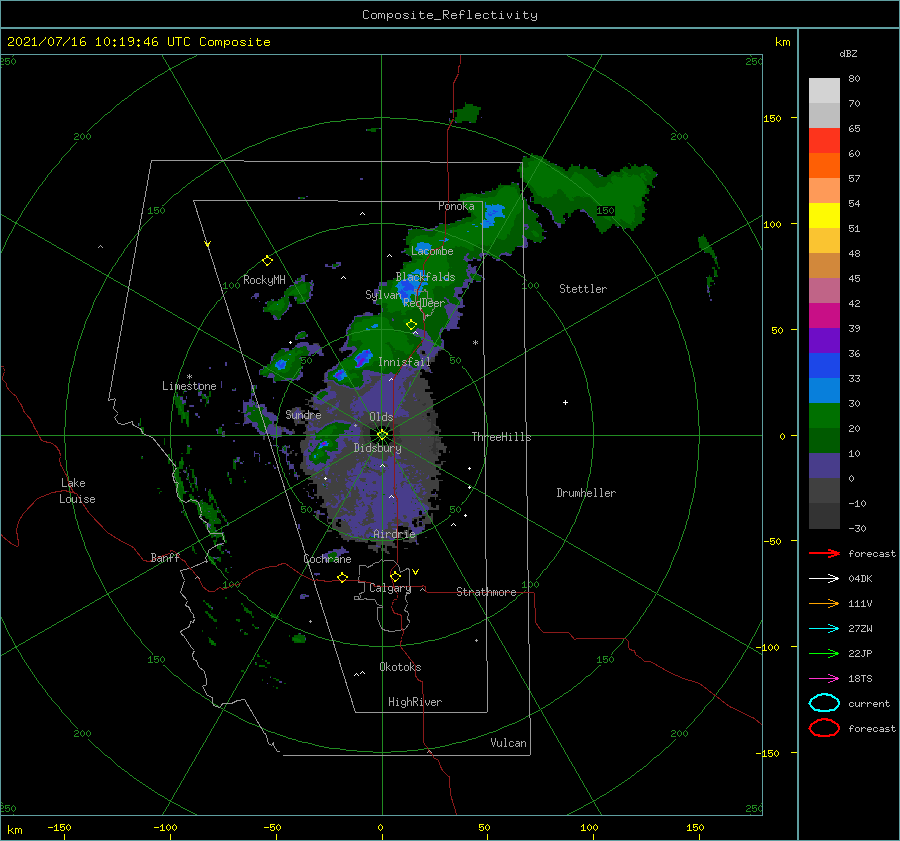Select the light blue 30-33 dBZ swatch
The width and height of the screenshot is (900, 841).
tap(824, 391)
